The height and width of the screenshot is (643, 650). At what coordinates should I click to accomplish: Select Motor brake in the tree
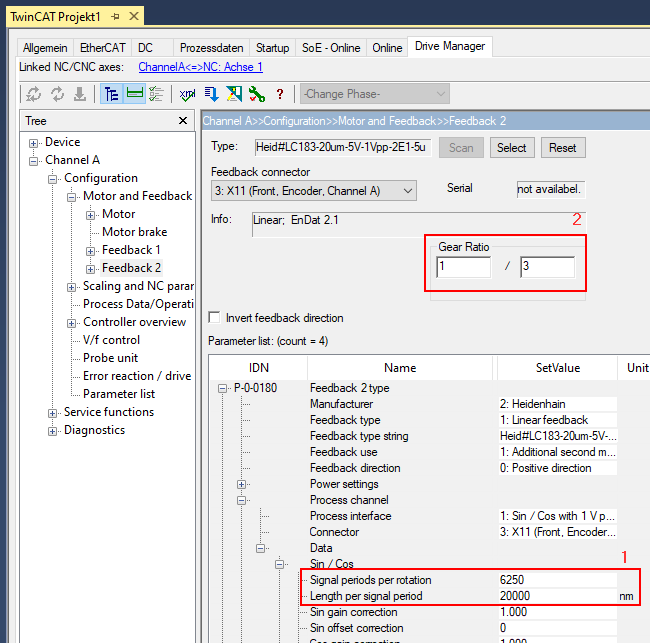pyautogui.click(x=135, y=232)
